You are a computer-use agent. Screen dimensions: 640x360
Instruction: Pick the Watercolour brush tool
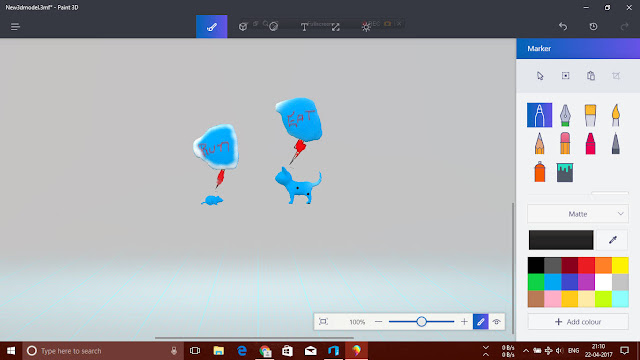point(616,115)
